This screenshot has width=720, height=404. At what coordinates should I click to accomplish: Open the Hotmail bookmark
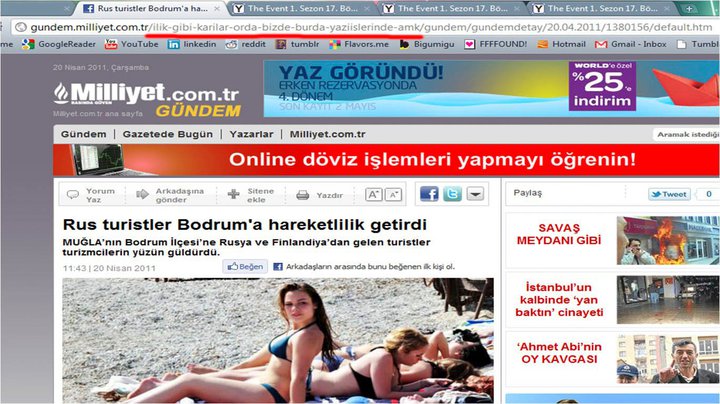pyautogui.click(x=562, y=44)
